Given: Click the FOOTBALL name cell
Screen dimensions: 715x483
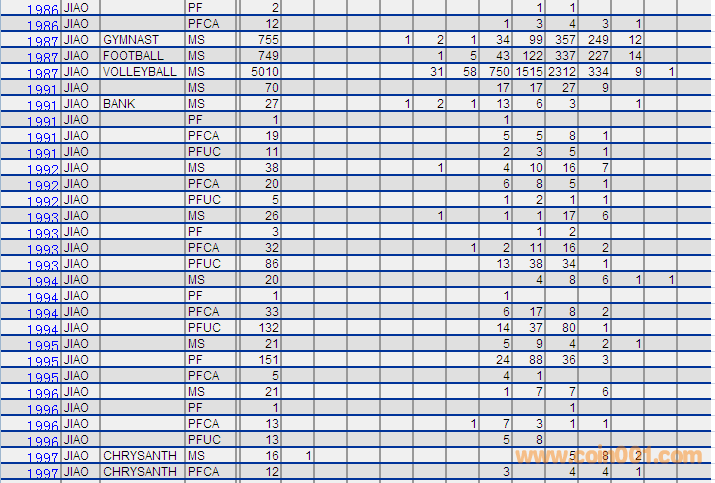Looking at the screenshot, I should [133, 56].
